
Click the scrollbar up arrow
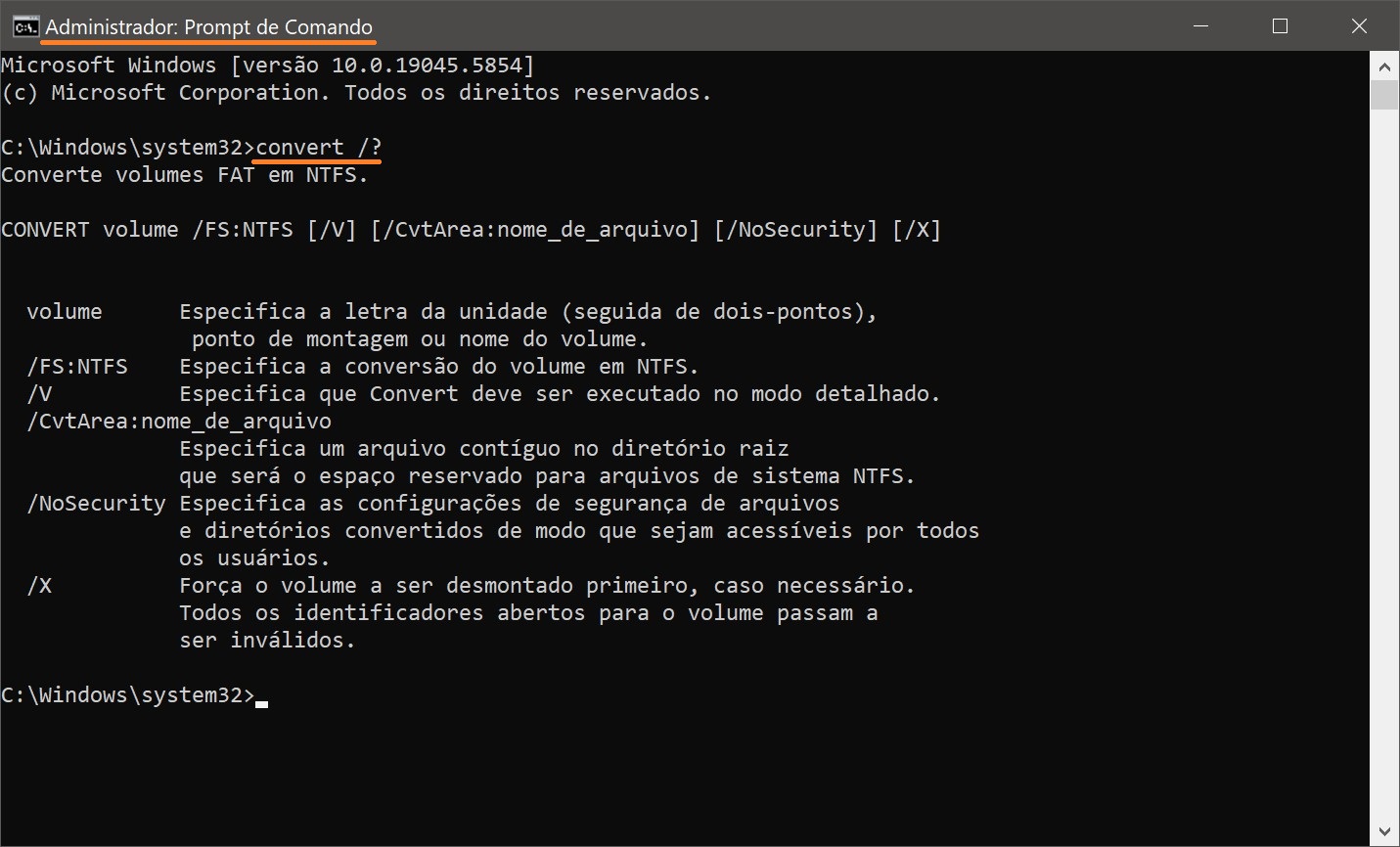[x=1384, y=67]
